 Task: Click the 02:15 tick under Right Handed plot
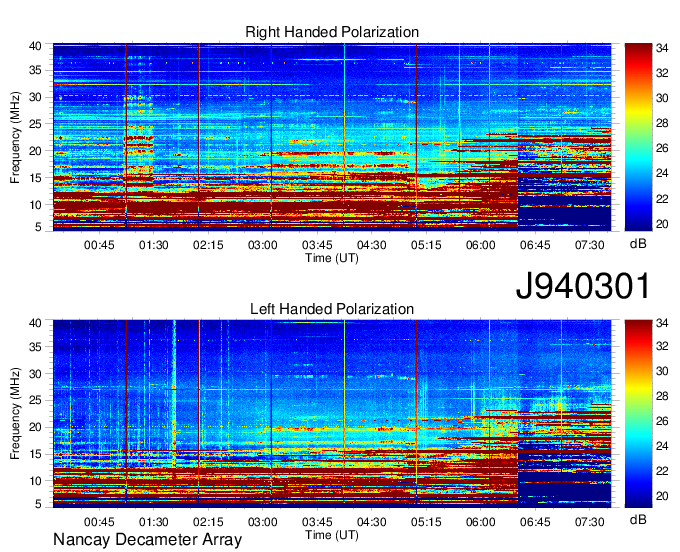click(208, 245)
